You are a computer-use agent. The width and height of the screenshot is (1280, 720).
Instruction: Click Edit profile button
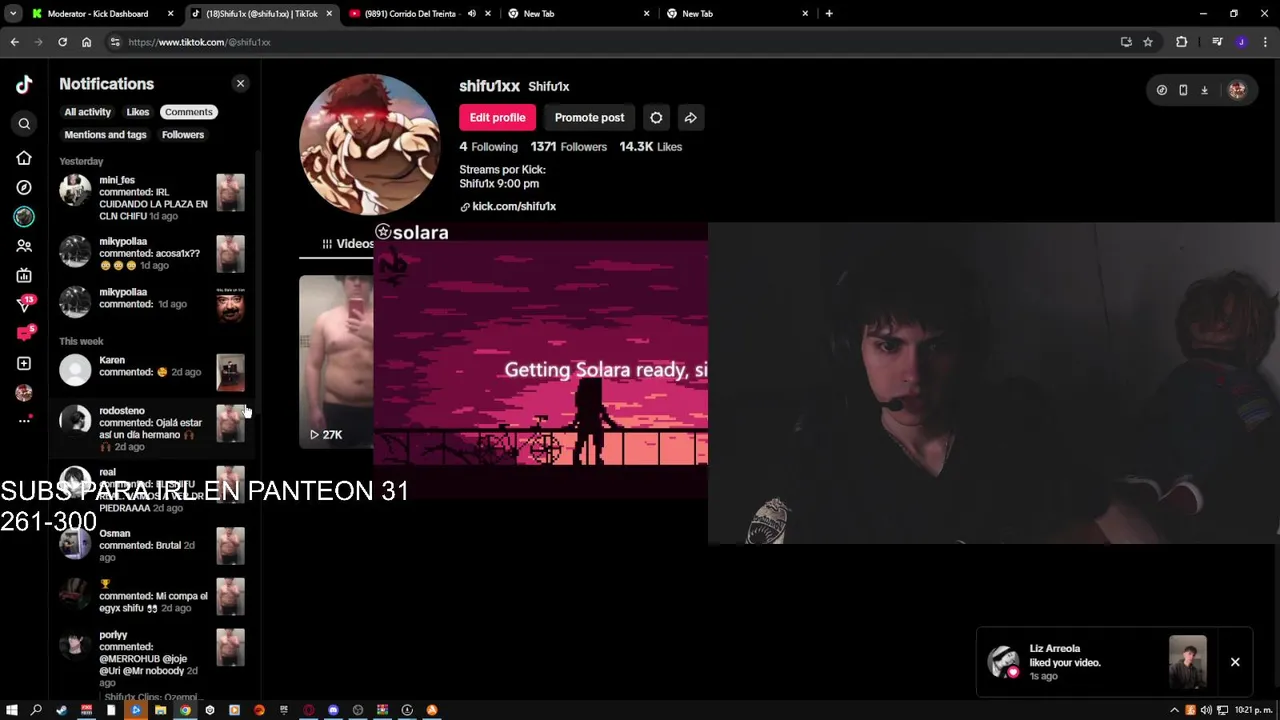(x=497, y=118)
